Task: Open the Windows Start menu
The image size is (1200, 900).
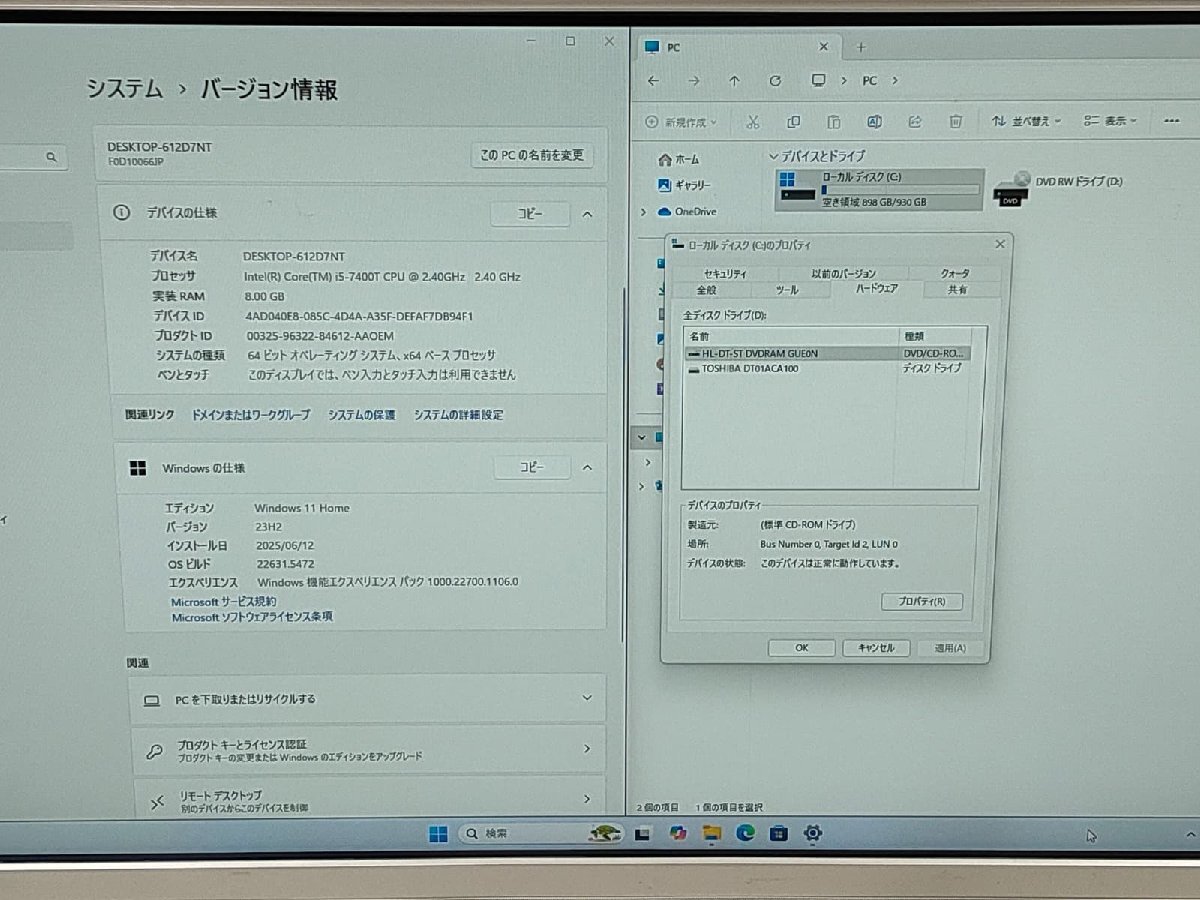Action: pyautogui.click(x=438, y=834)
